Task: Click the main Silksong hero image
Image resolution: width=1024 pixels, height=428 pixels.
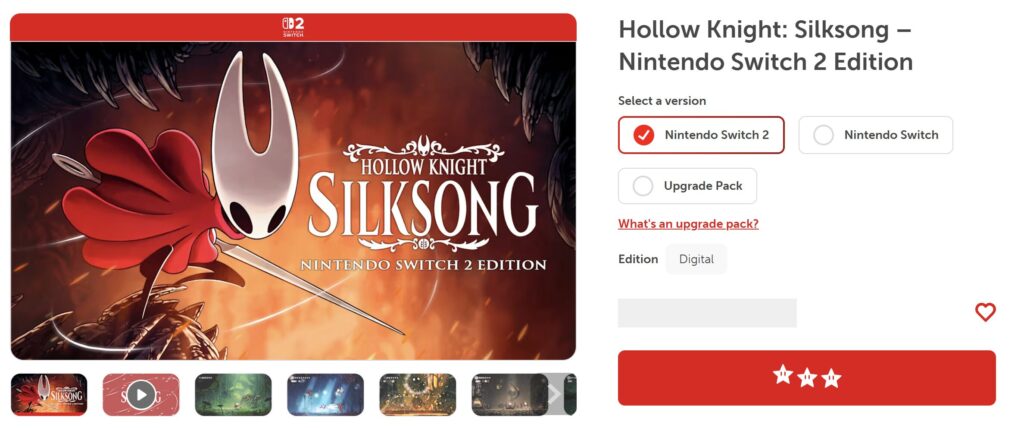Action: tap(293, 201)
